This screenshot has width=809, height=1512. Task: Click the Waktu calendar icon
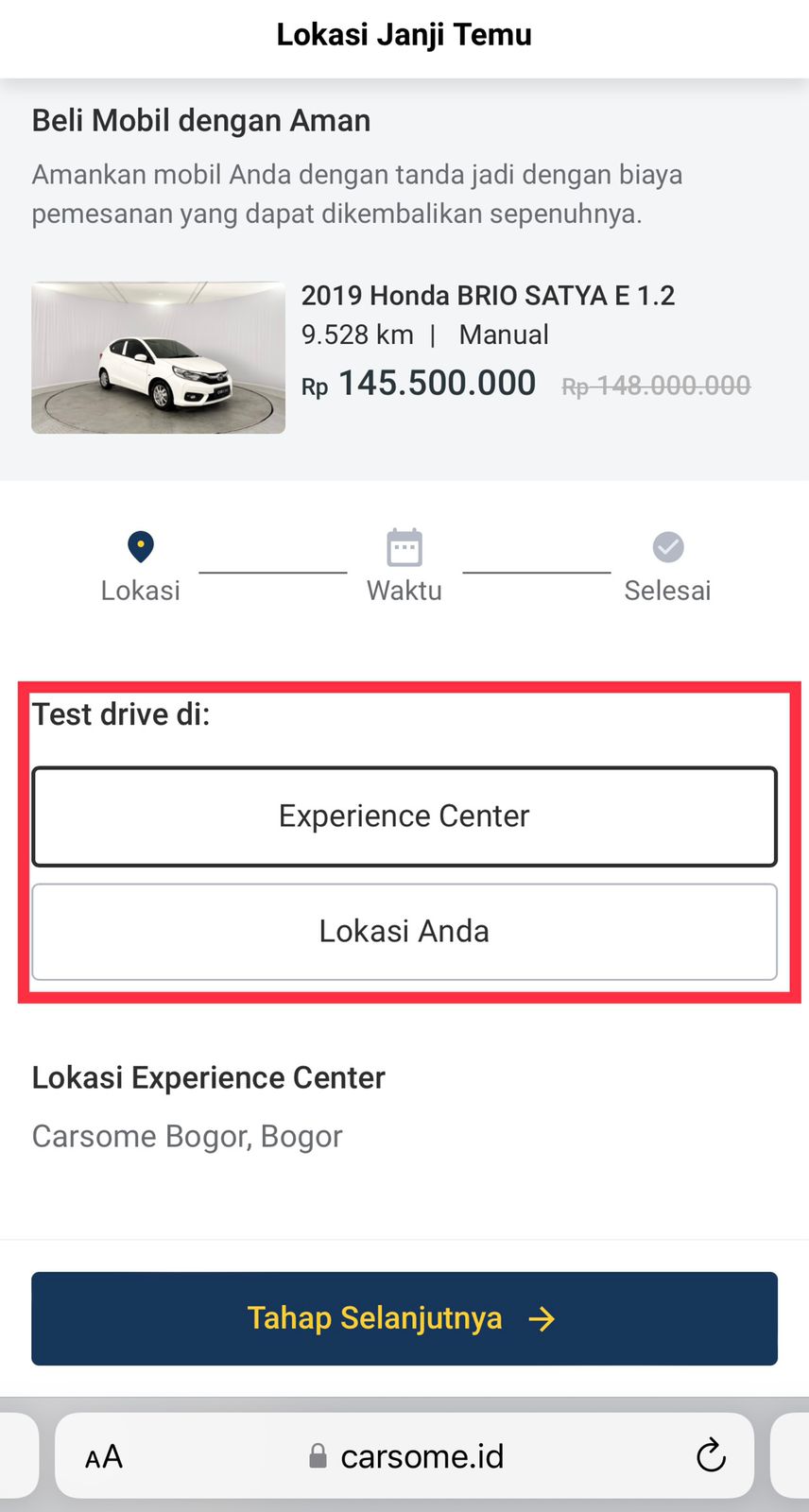[404, 546]
